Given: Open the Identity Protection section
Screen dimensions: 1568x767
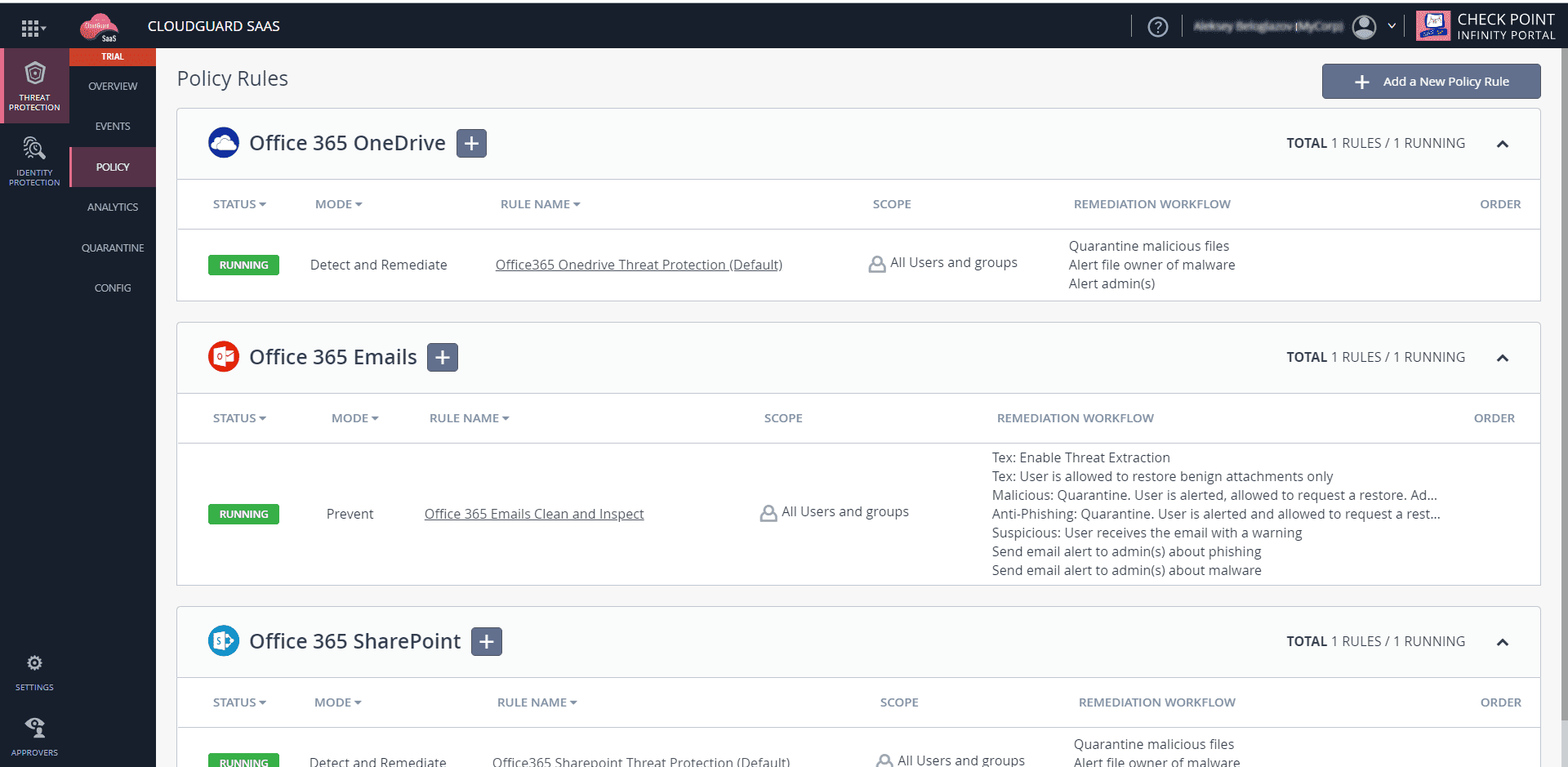Looking at the screenshot, I should [x=34, y=161].
